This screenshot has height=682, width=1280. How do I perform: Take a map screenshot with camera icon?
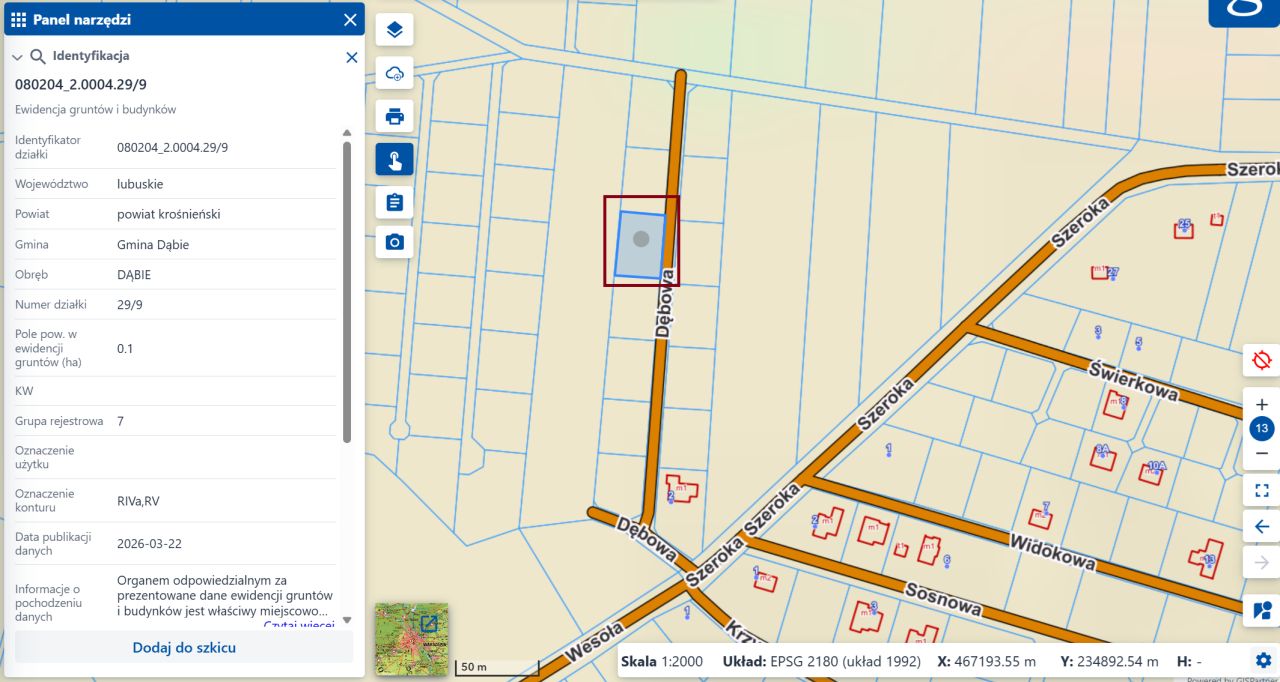coord(394,242)
